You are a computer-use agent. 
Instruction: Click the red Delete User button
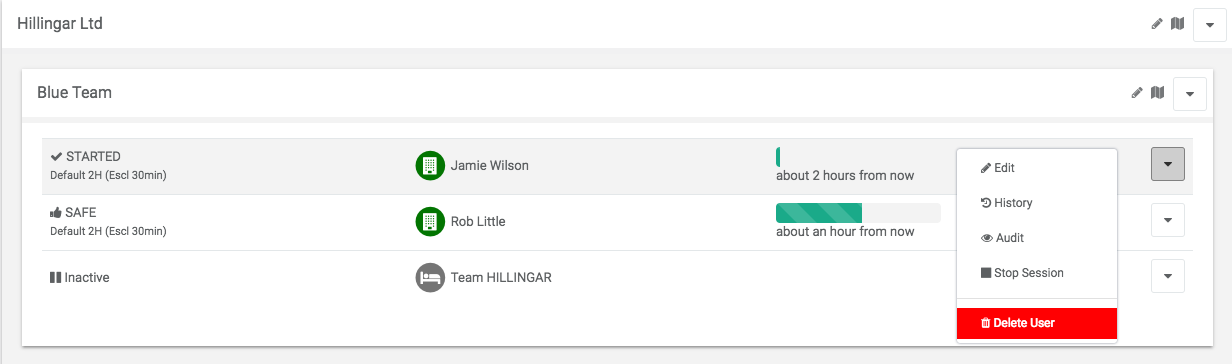tap(1036, 323)
